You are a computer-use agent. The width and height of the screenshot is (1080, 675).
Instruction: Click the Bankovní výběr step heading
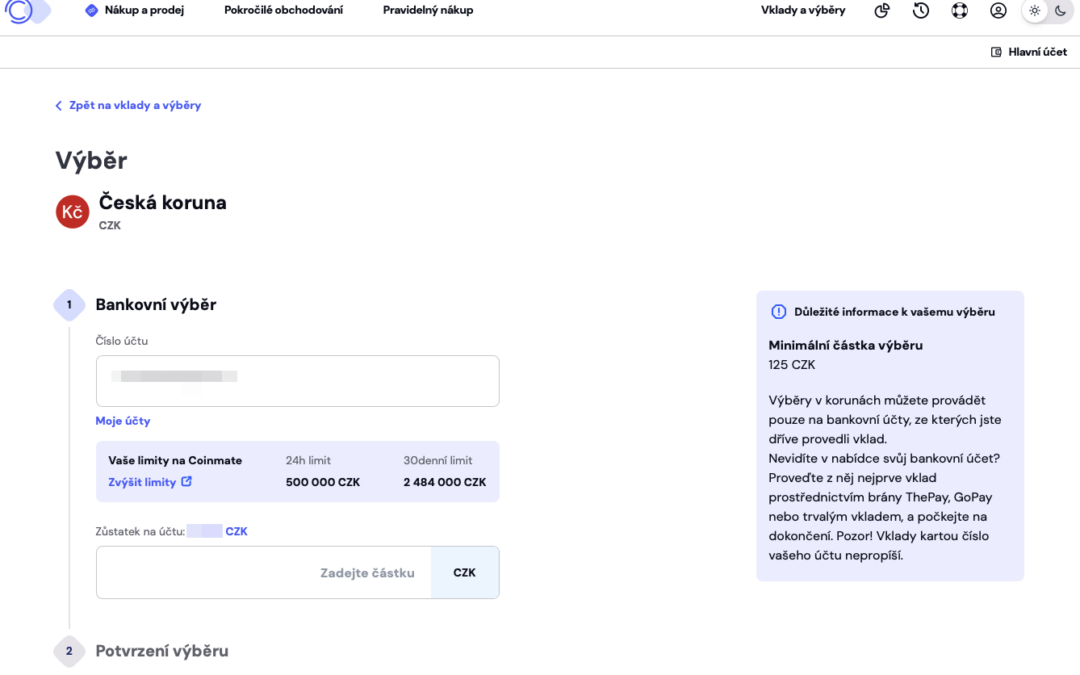pos(156,304)
